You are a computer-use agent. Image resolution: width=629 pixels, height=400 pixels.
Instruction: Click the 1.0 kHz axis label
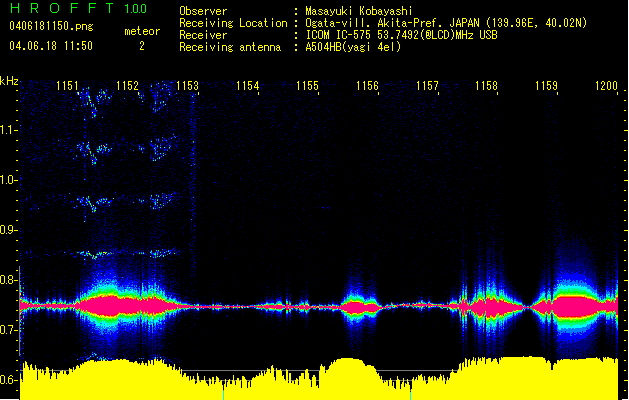click(9, 180)
